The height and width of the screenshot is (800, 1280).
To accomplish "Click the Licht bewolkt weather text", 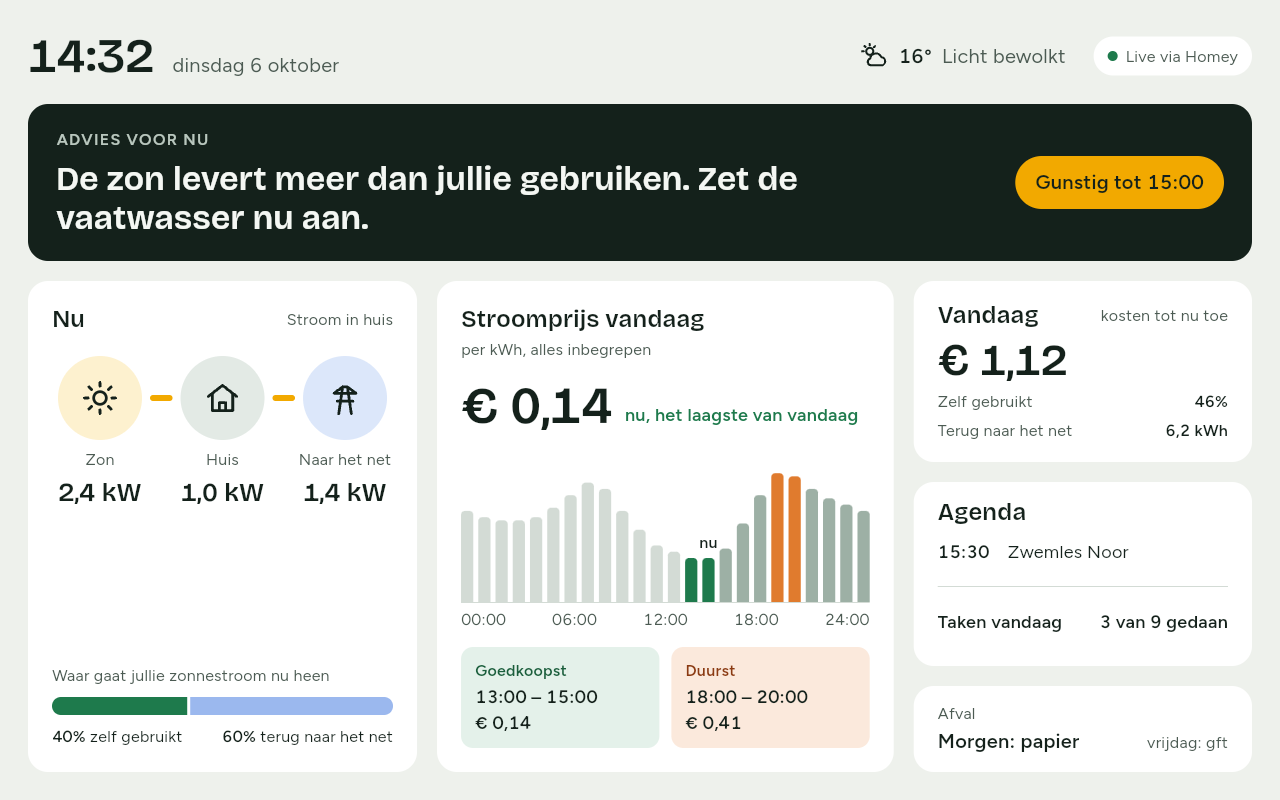I will click(1003, 56).
